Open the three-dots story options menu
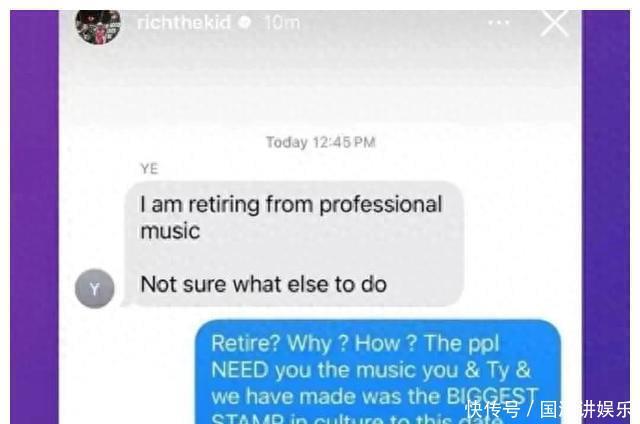Screen dimensions: 640x424 coord(499,22)
